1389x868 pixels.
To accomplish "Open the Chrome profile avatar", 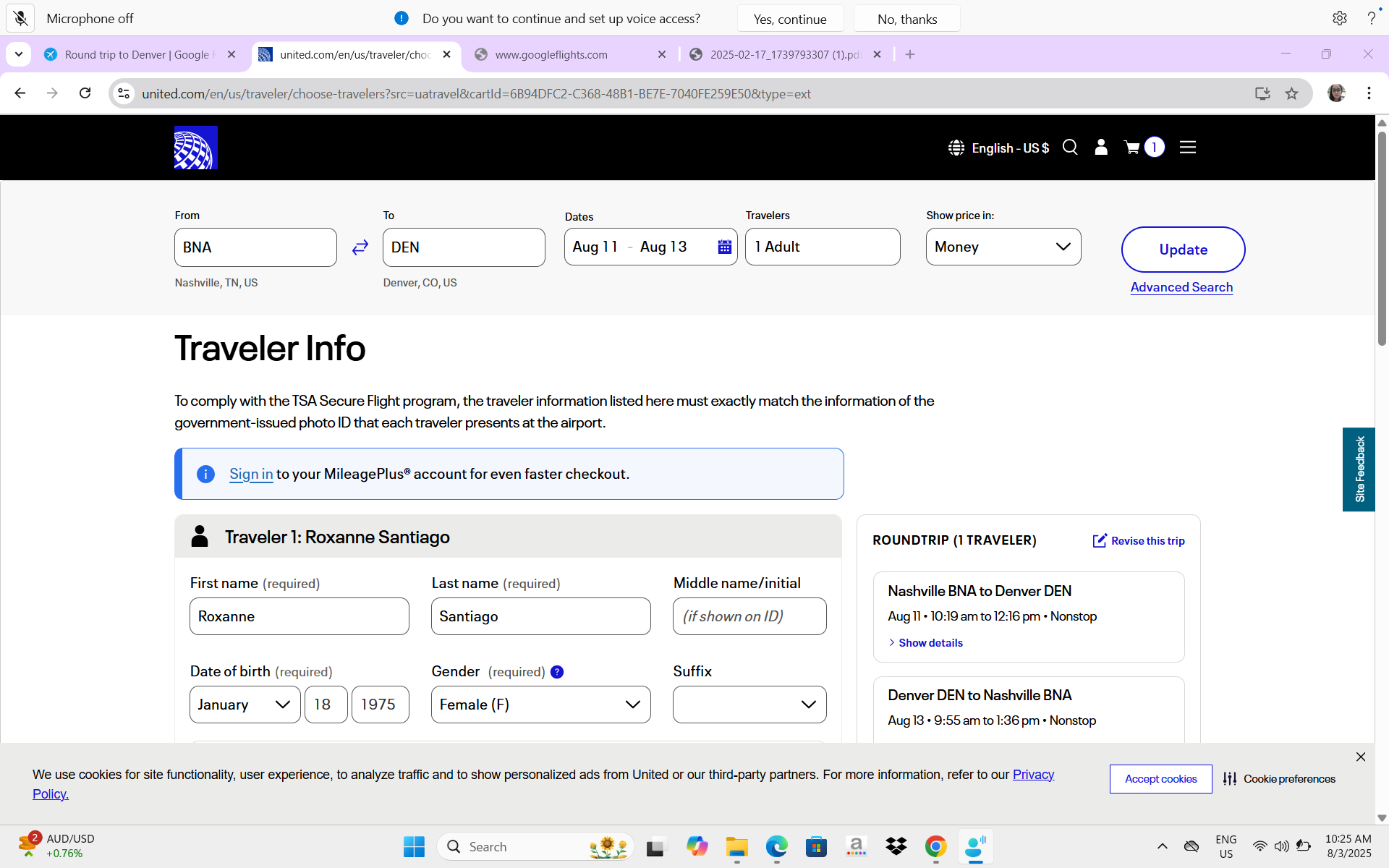I will [x=1336, y=93].
